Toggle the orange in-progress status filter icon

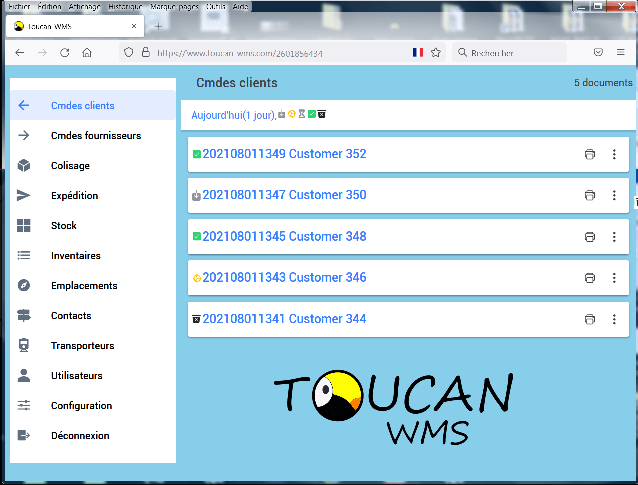pyautogui.click(x=292, y=114)
